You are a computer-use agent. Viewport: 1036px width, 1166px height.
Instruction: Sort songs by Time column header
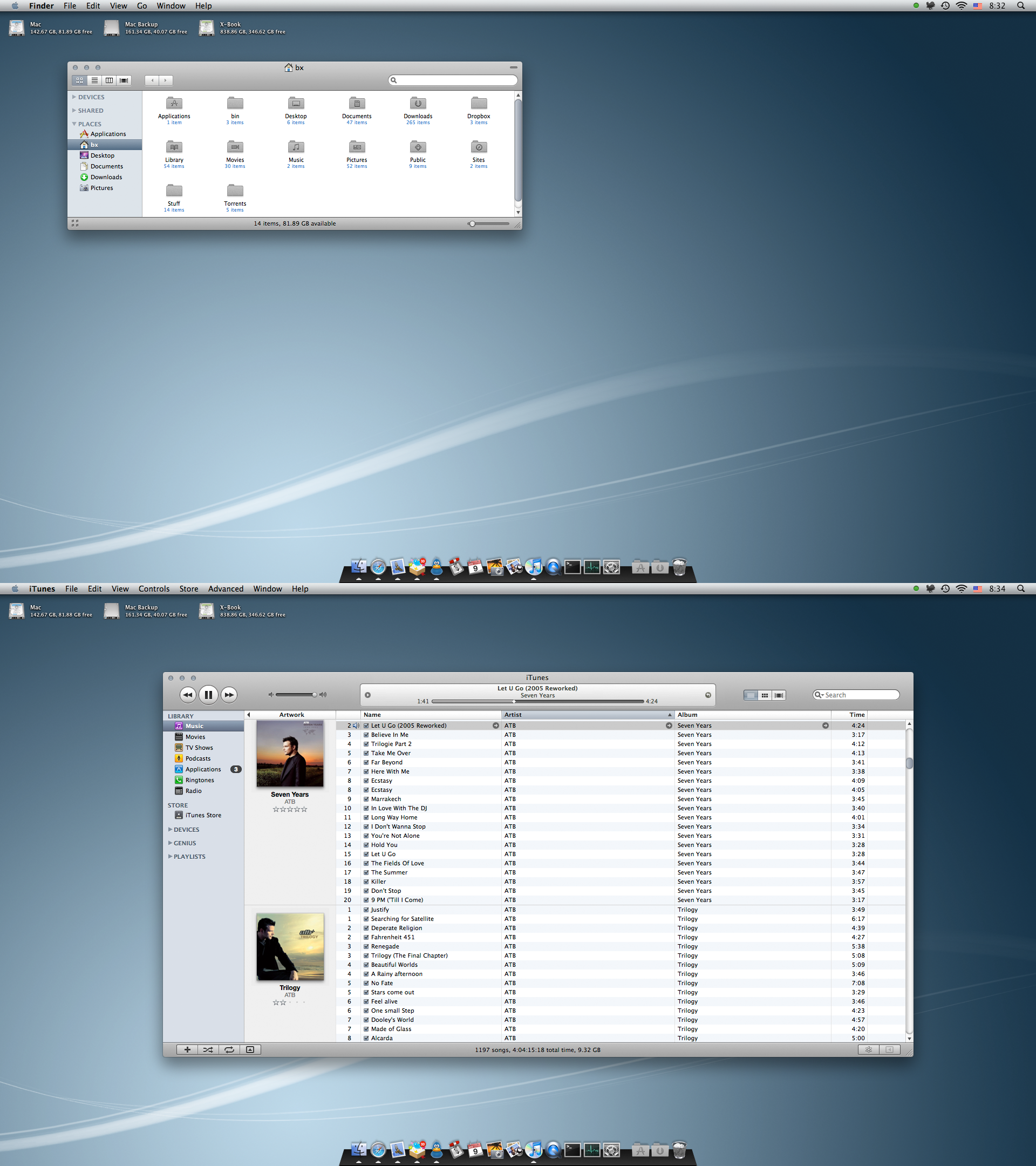tap(849, 715)
